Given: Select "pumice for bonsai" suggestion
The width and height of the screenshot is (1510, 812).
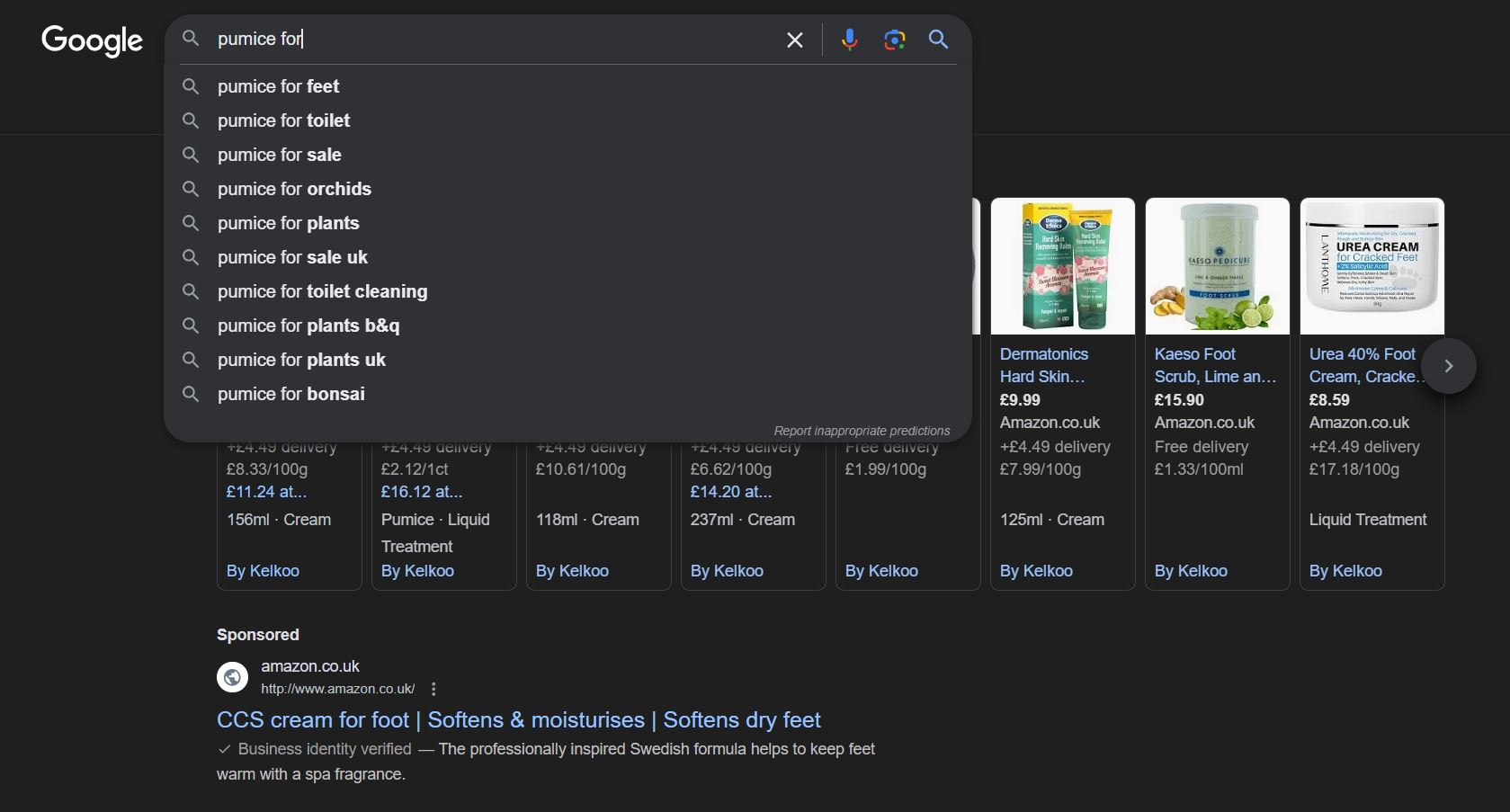Looking at the screenshot, I should (x=290, y=394).
